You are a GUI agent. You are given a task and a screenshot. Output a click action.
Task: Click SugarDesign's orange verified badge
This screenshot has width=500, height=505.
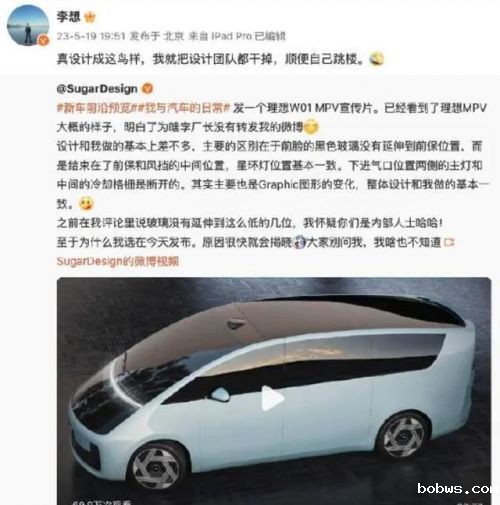tap(148, 89)
